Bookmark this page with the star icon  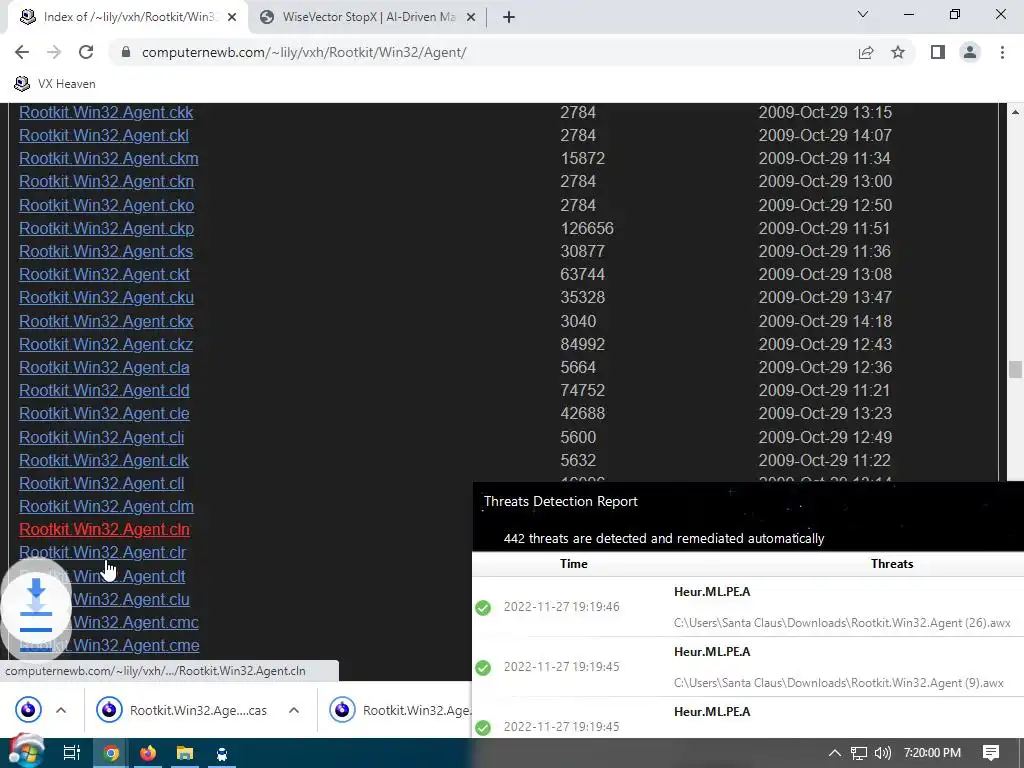pyautogui.click(x=898, y=52)
